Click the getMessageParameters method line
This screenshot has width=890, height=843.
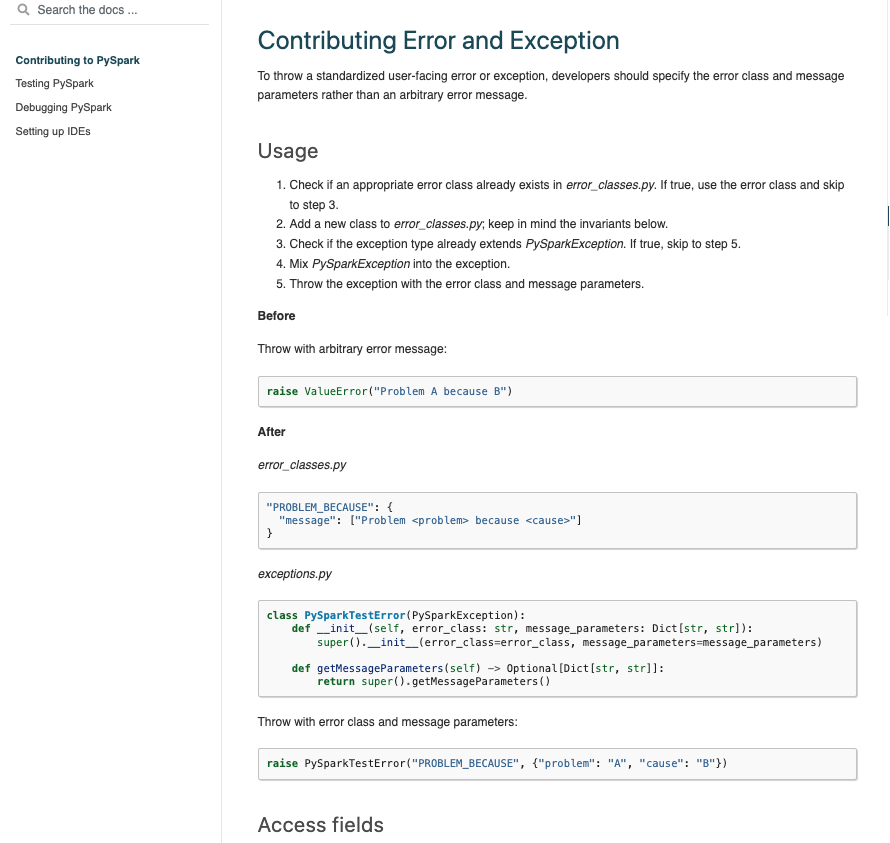477,668
